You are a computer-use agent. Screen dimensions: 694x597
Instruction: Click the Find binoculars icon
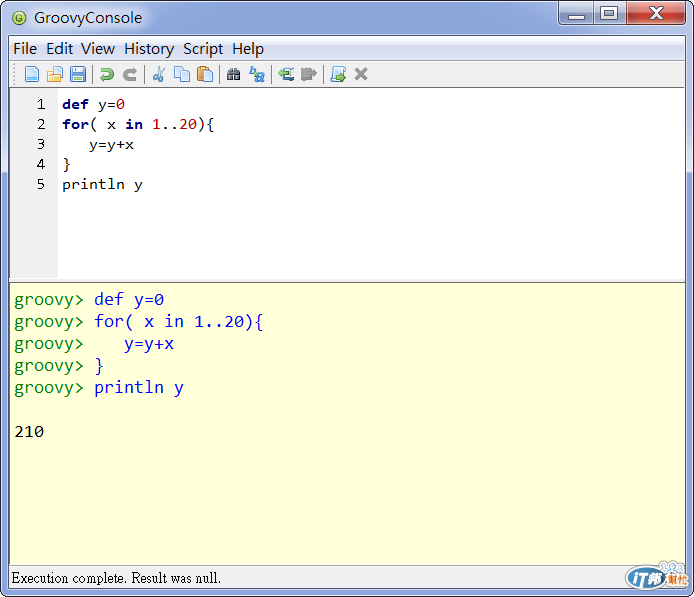click(233, 74)
